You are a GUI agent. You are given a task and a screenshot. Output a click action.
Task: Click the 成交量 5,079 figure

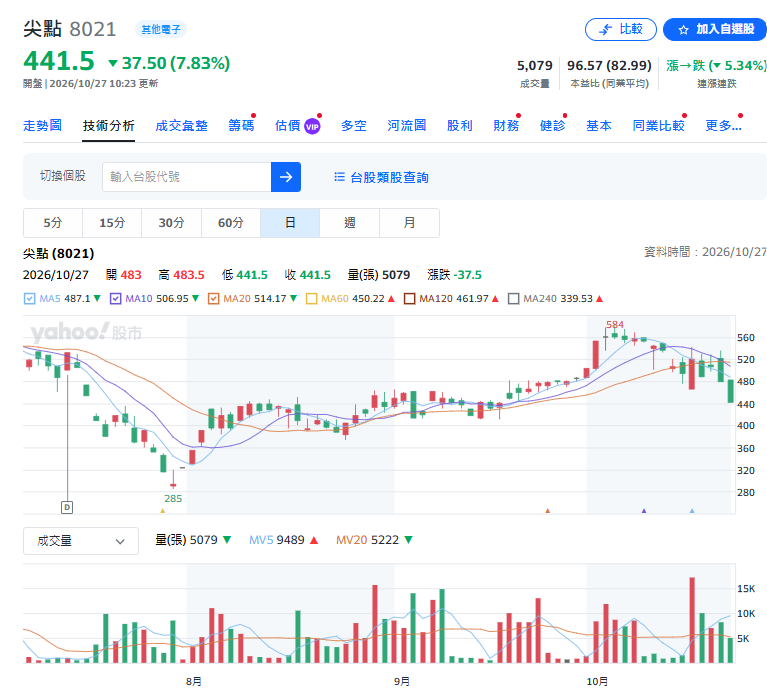click(x=535, y=66)
